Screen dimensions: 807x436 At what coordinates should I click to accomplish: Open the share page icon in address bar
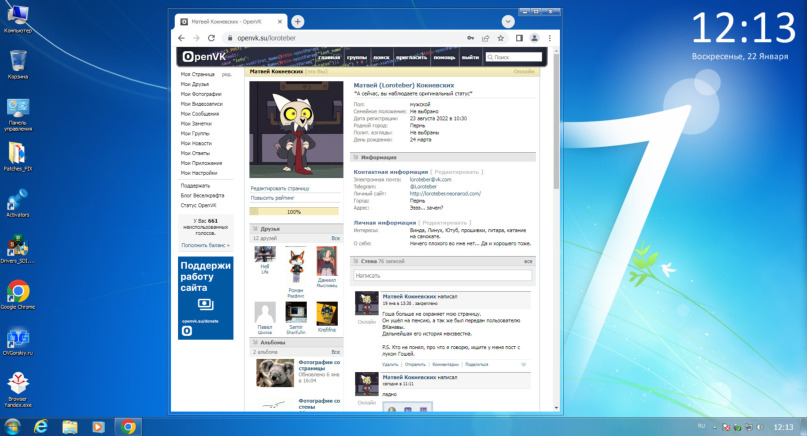[x=485, y=38]
